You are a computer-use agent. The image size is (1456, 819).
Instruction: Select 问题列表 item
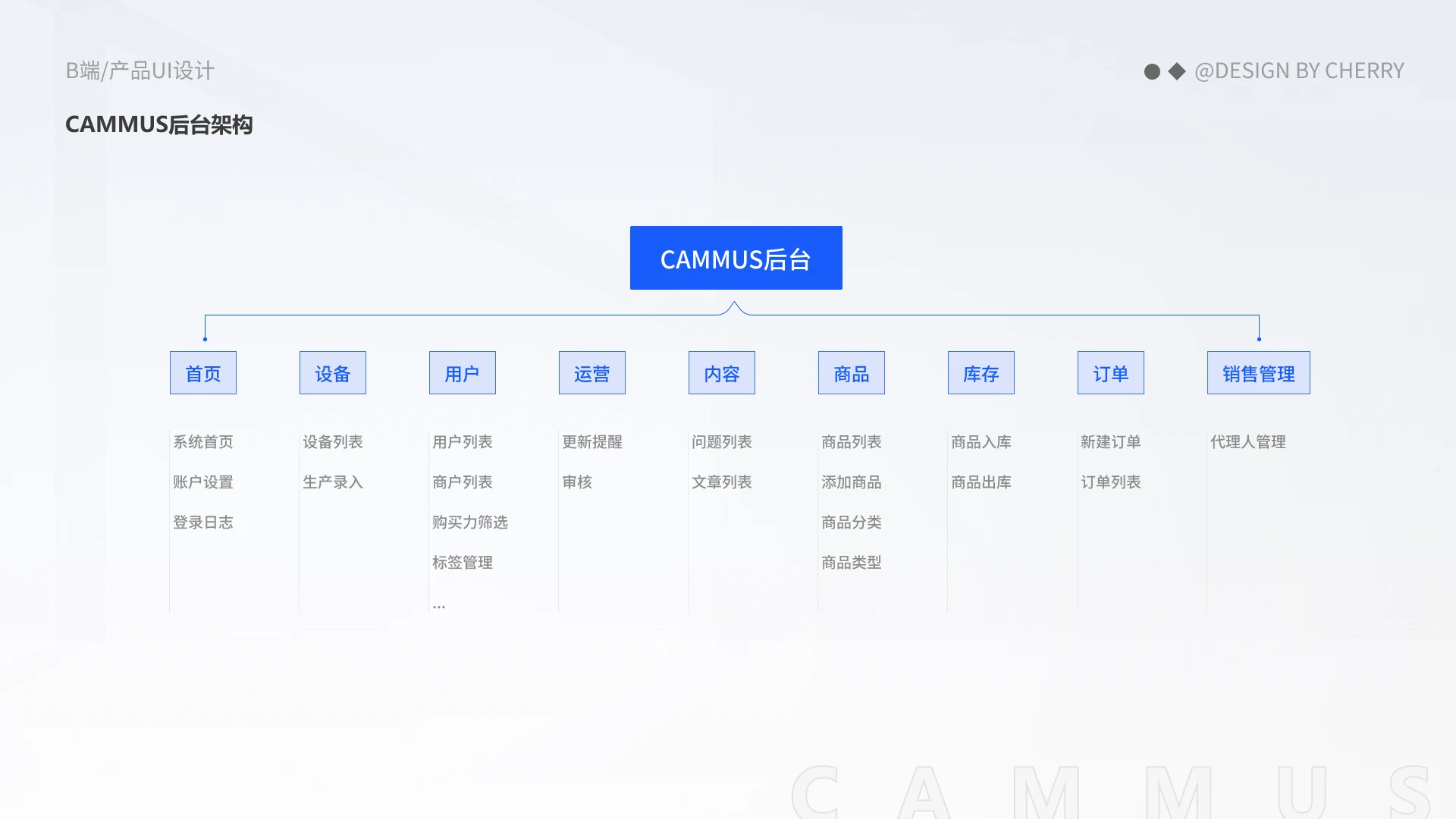pyautogui.click(x=722, y=442)
